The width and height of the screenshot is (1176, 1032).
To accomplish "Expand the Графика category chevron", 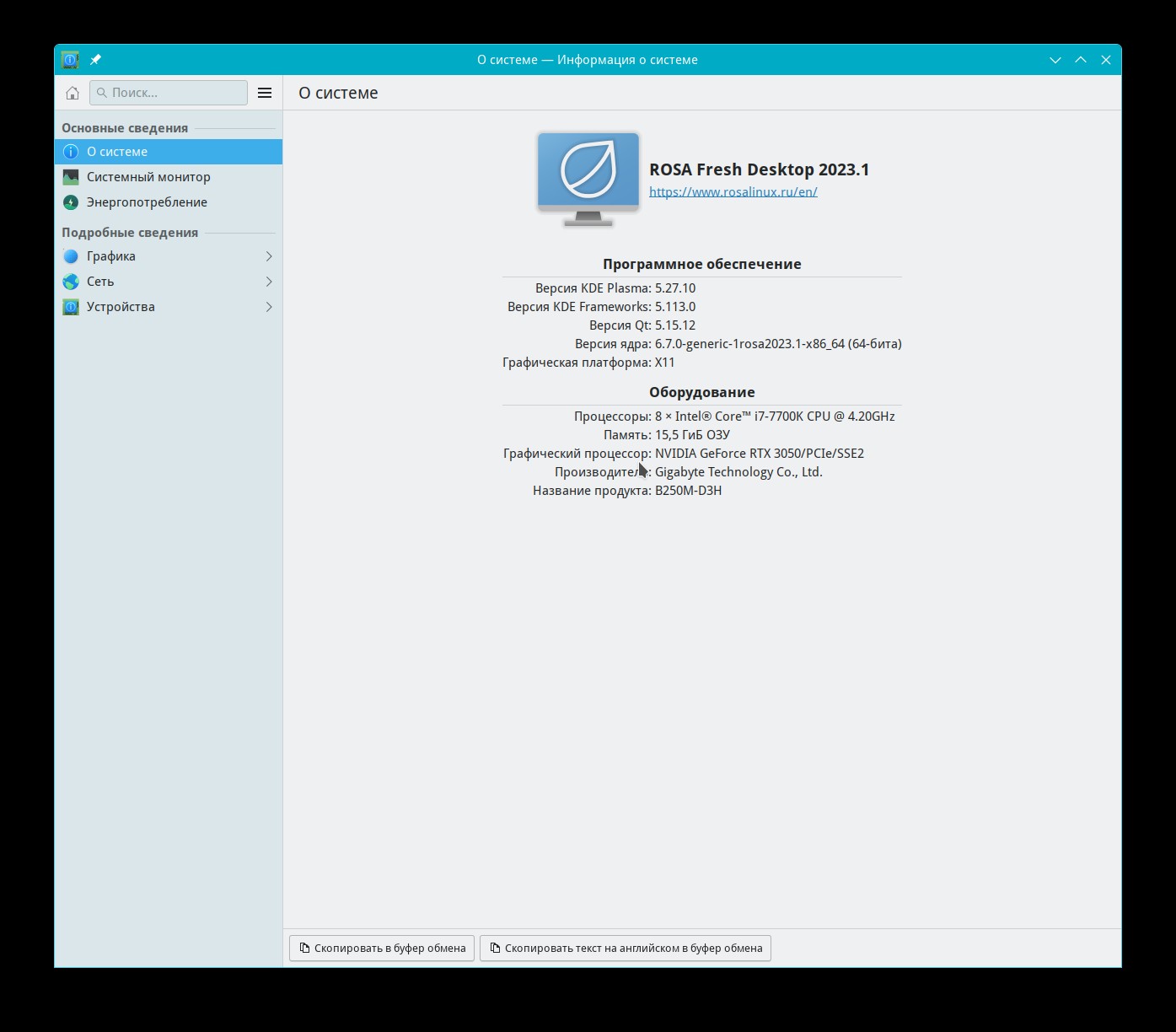I will point(269,256).
